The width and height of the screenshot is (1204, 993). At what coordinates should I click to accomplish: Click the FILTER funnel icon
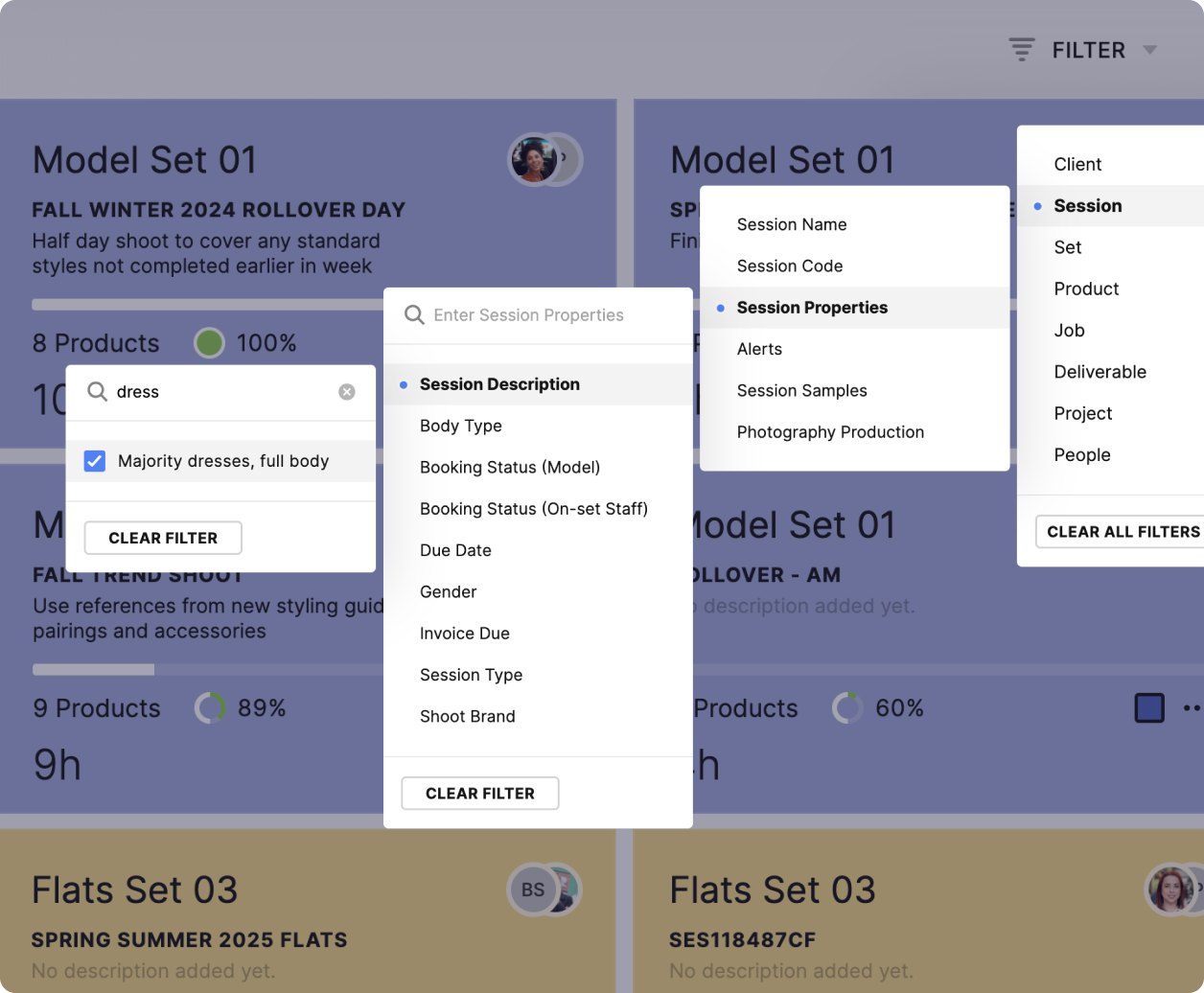click(x=1020, y=49)
